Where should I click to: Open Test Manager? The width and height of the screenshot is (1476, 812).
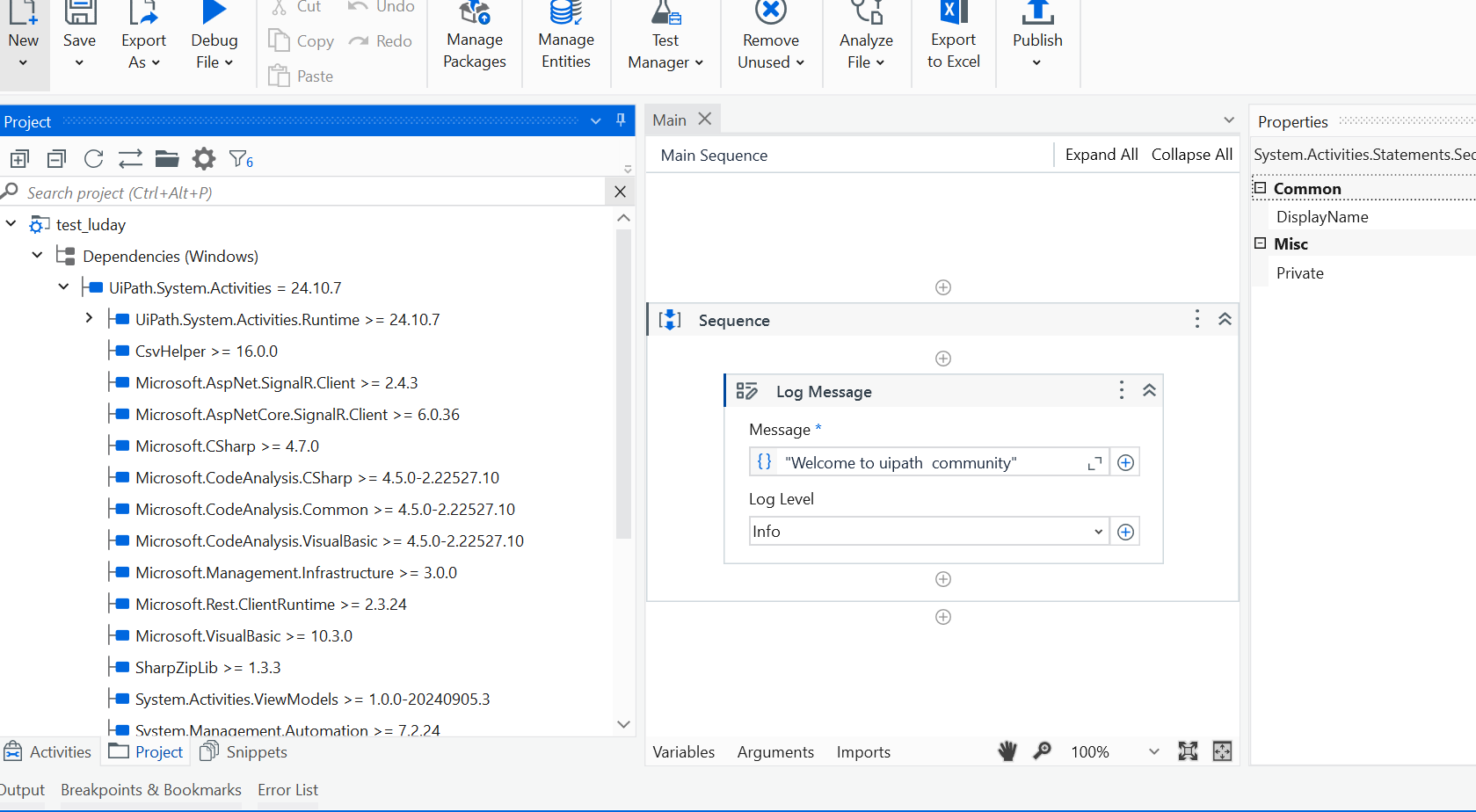(x=665, y=40)
